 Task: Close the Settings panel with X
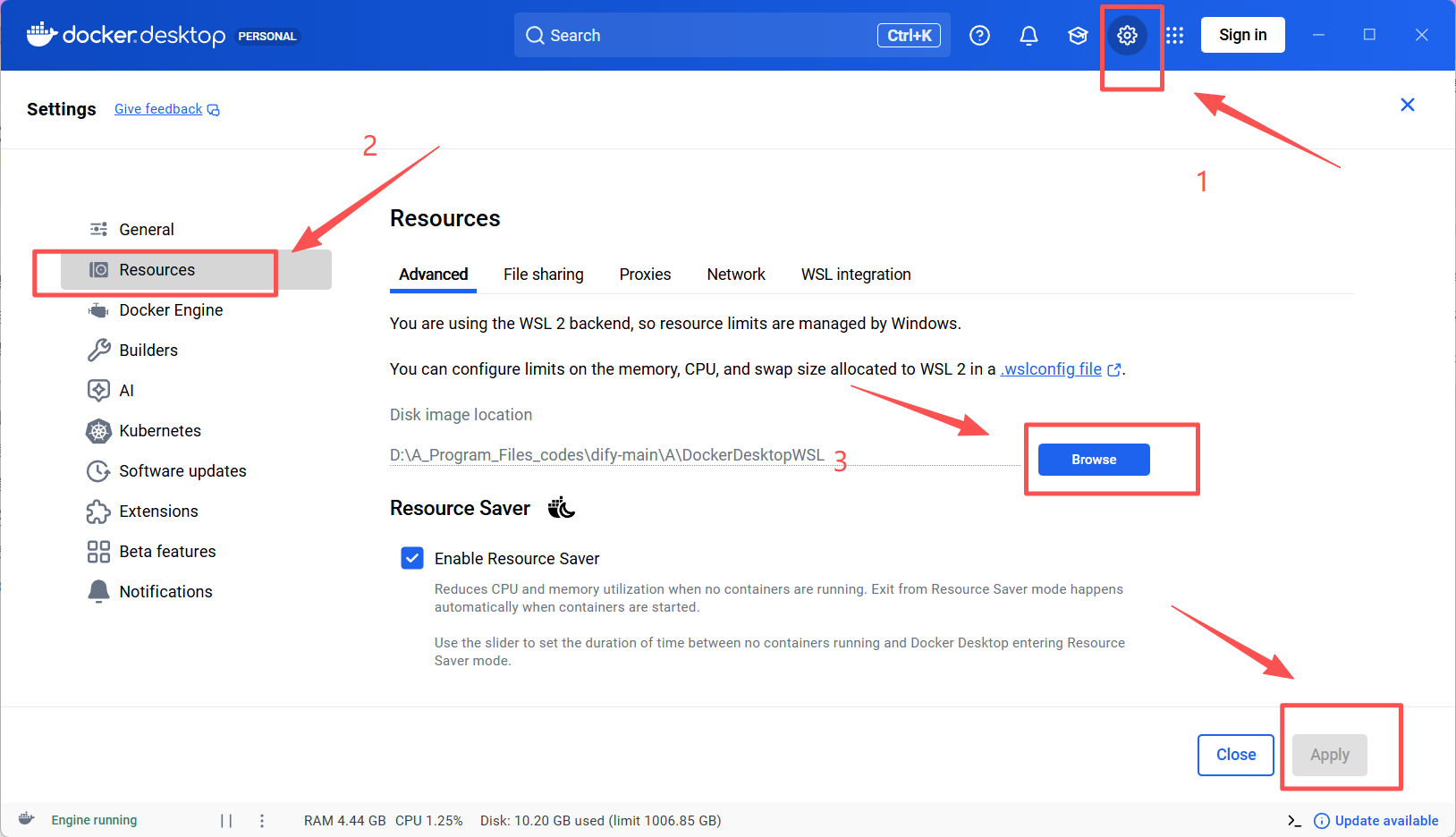click(1407, 105)
